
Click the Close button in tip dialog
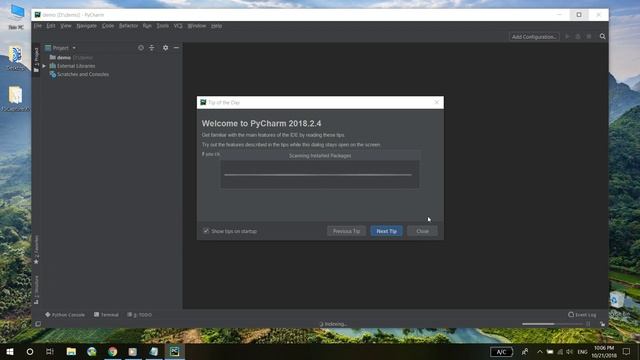[422, 231]
